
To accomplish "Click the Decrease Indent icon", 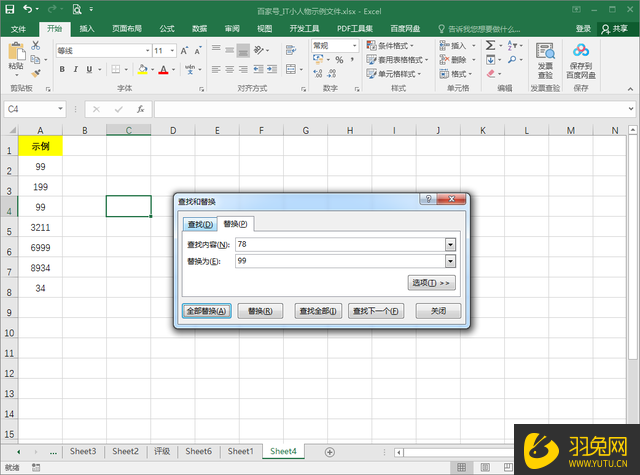I will pyautogui.click(x=258, y=69).
